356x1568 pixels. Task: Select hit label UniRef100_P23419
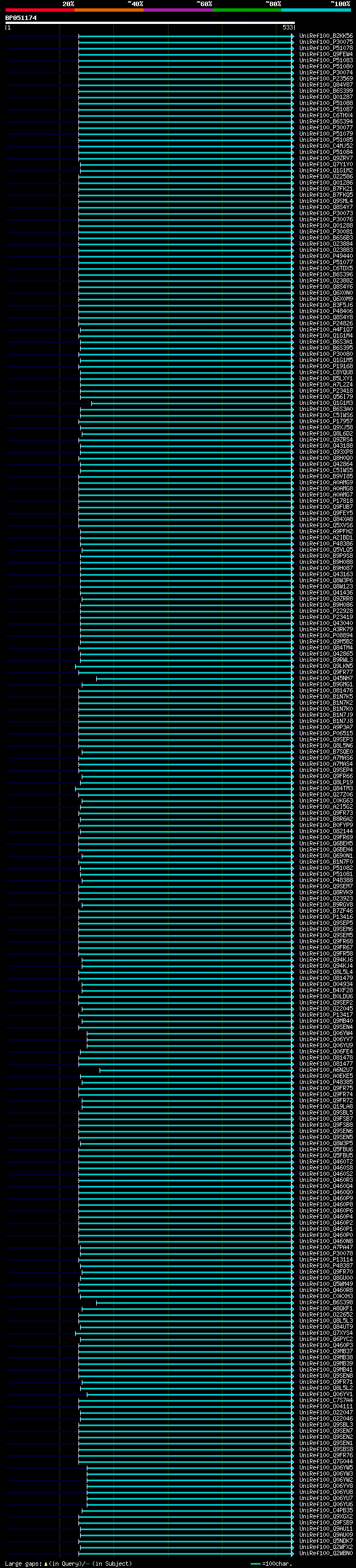point(326,617)
